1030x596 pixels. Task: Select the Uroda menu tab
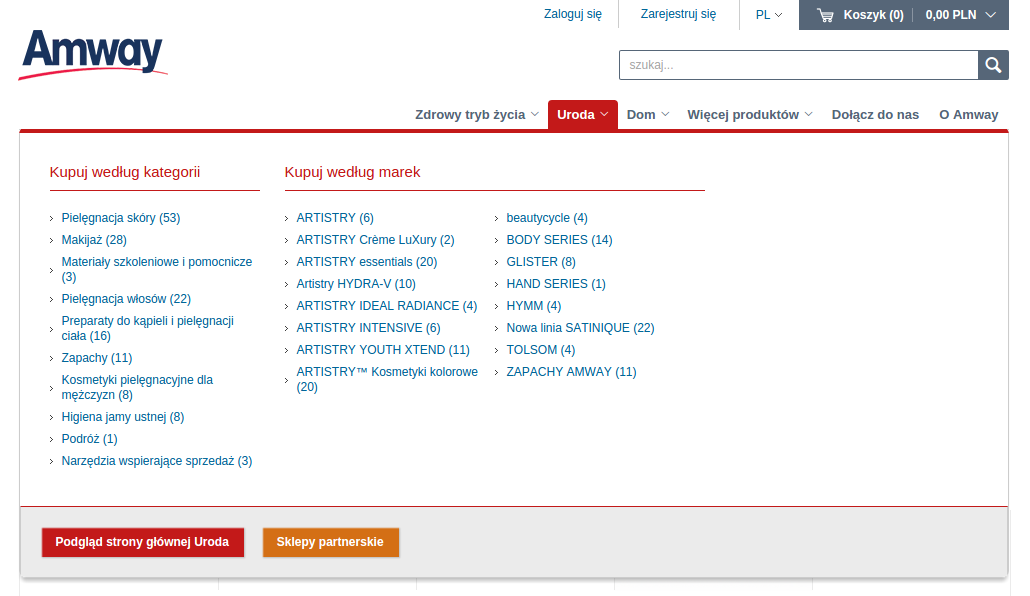pyautogui.click(x=583, y=114)
